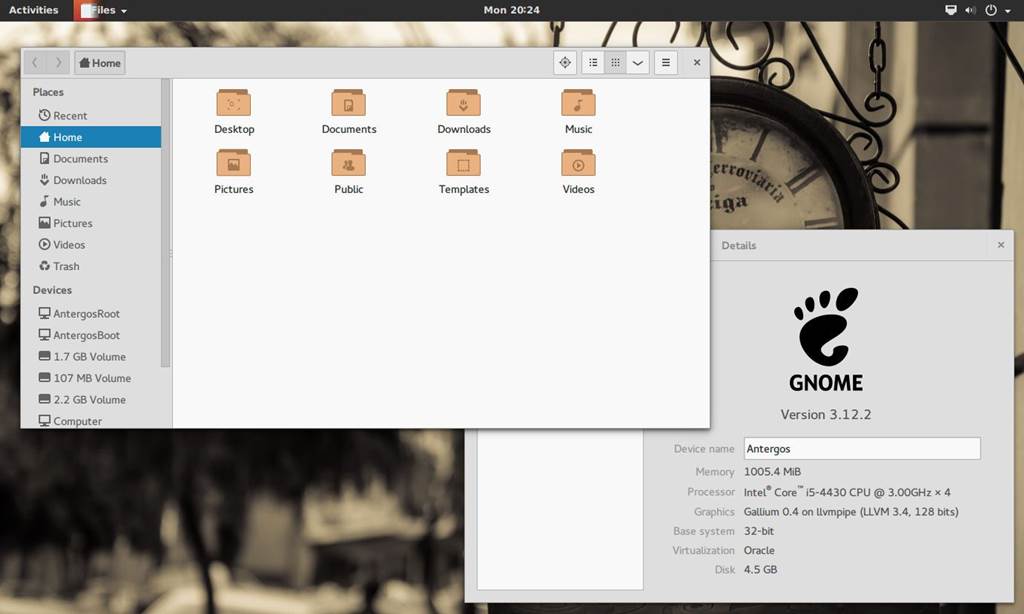Open the Files application menu in top bar
The image size is (1024, 614).
pos(103,10)
